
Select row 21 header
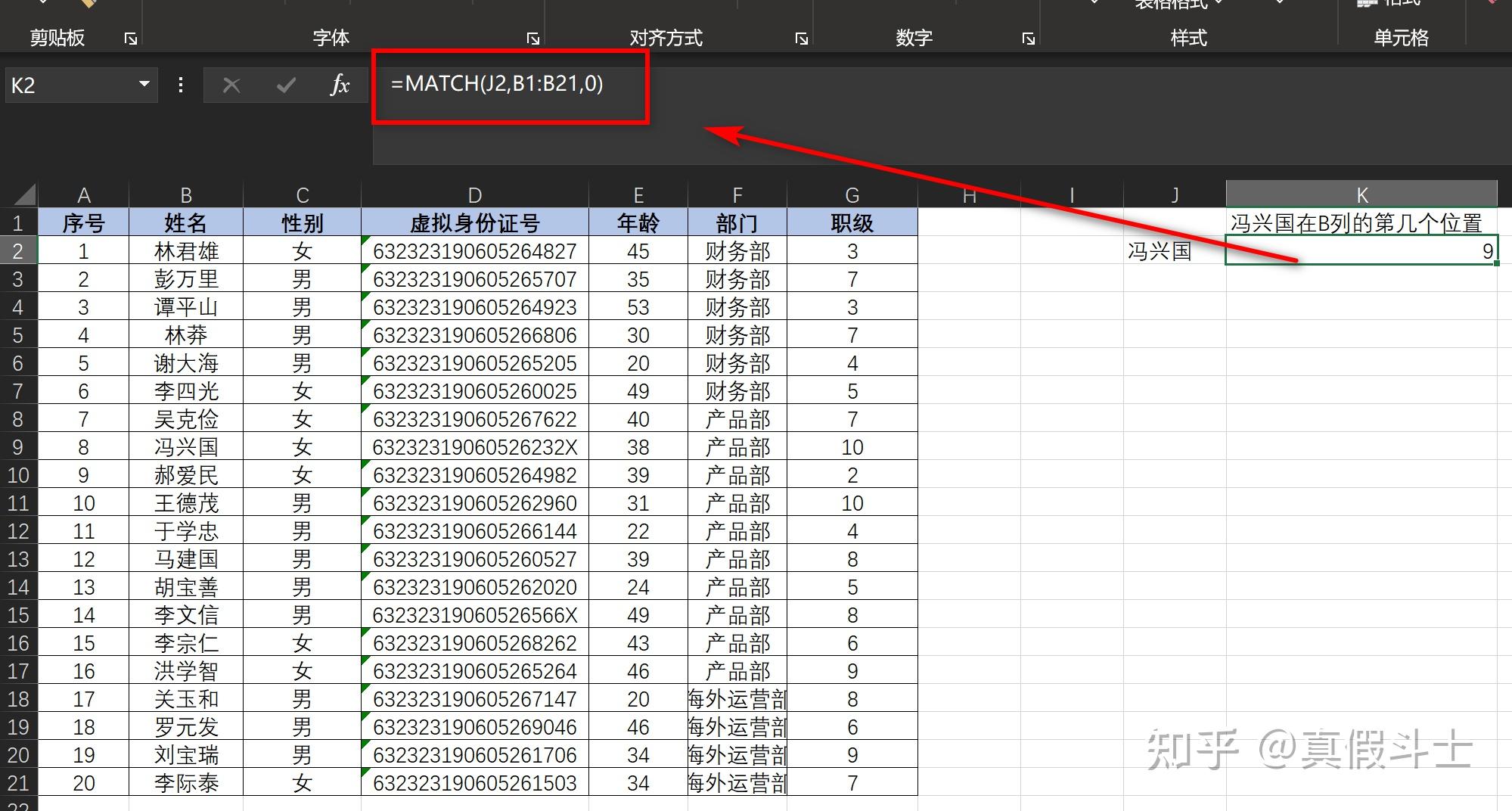pos(18,783)
